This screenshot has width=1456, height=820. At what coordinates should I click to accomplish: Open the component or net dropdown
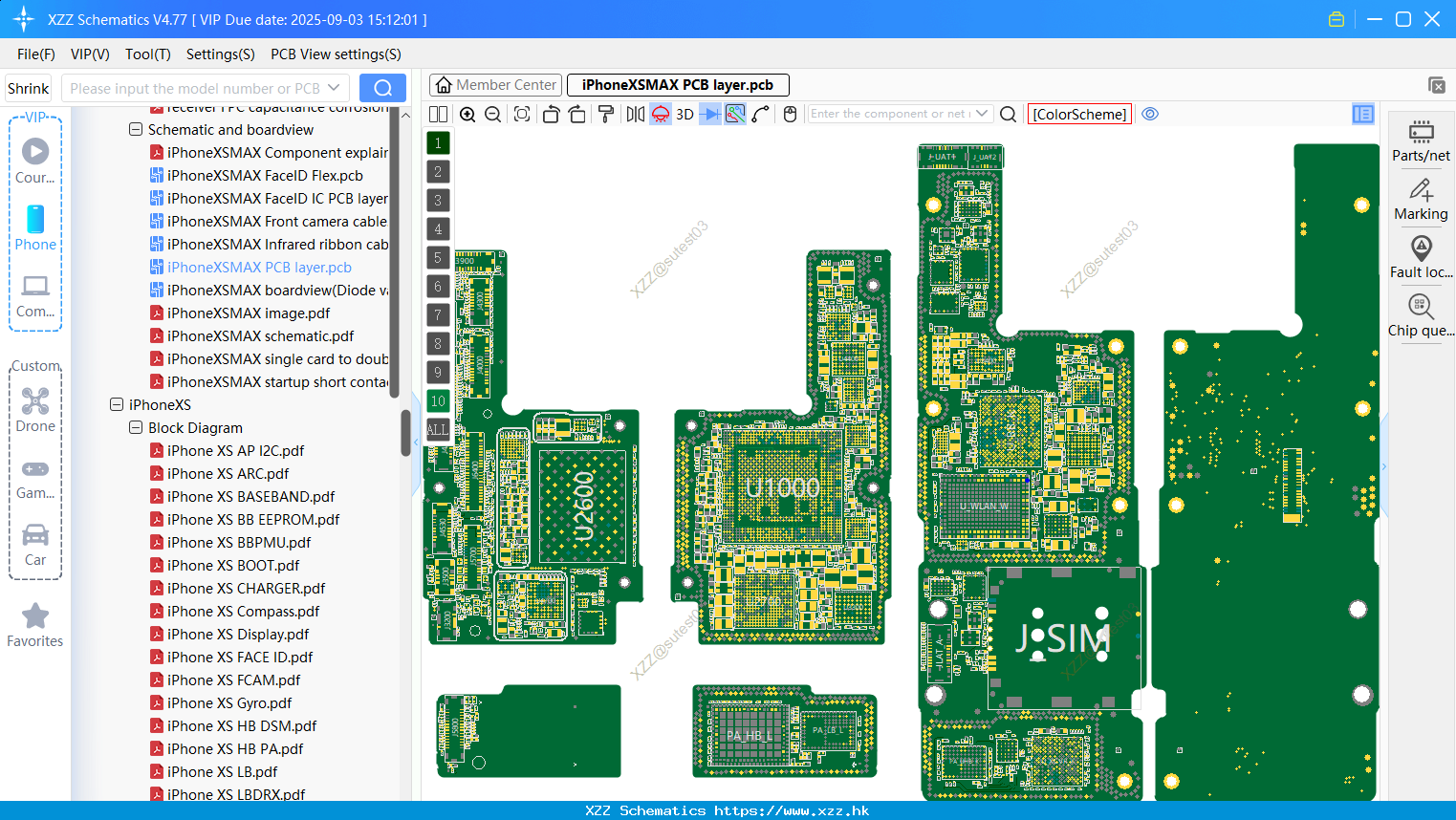983,114
